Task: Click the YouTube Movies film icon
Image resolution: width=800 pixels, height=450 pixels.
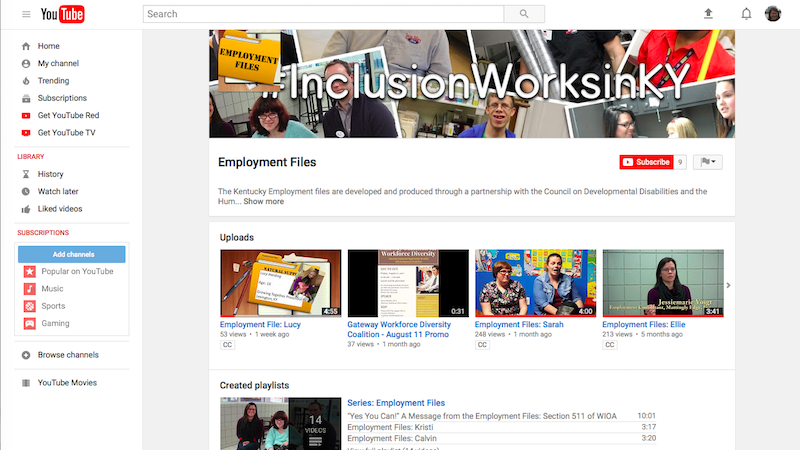Action: point(26,383)
